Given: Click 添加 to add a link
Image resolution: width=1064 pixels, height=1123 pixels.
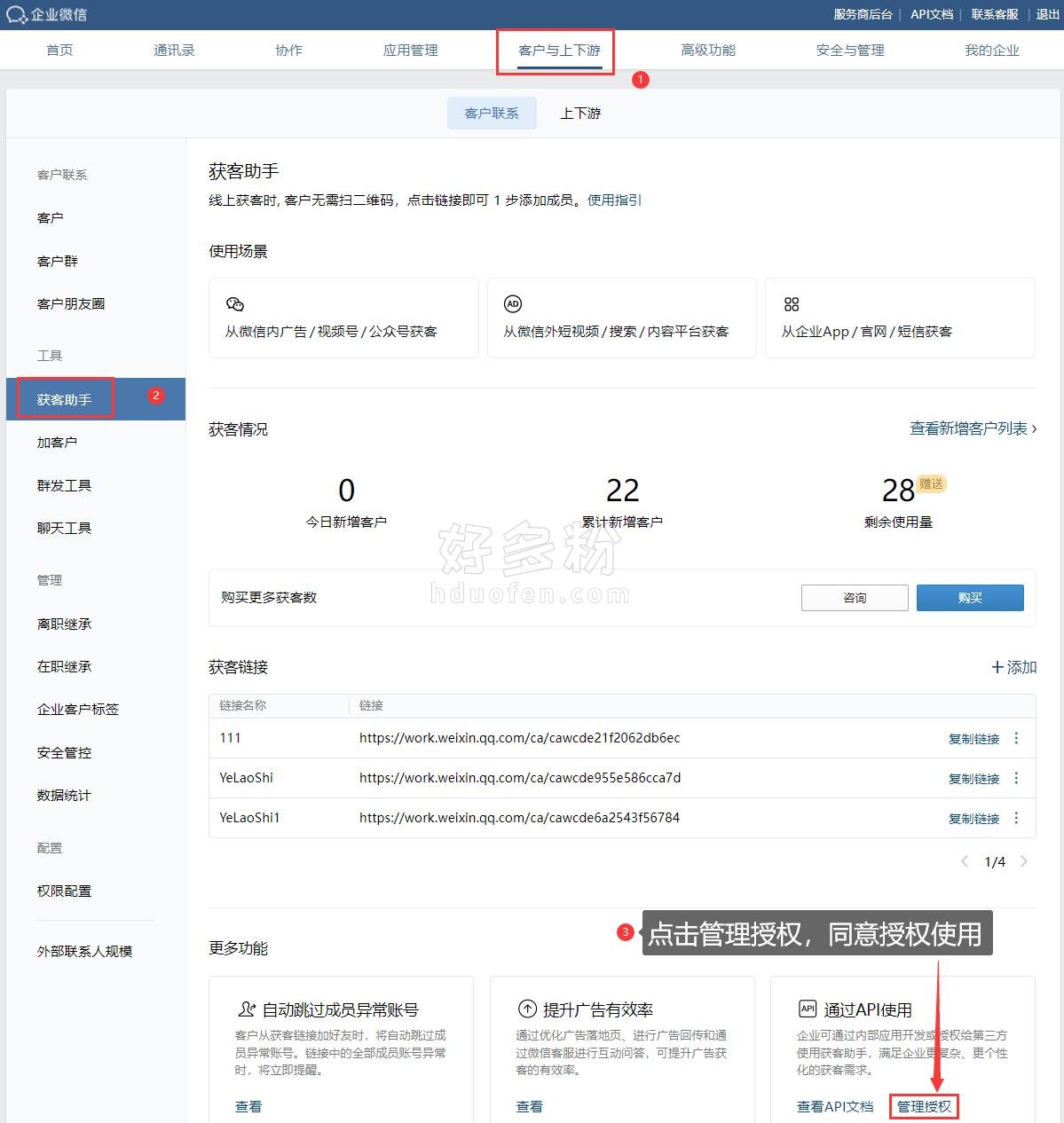Looking at the screenshot, I should click(x=1014, y=667).
